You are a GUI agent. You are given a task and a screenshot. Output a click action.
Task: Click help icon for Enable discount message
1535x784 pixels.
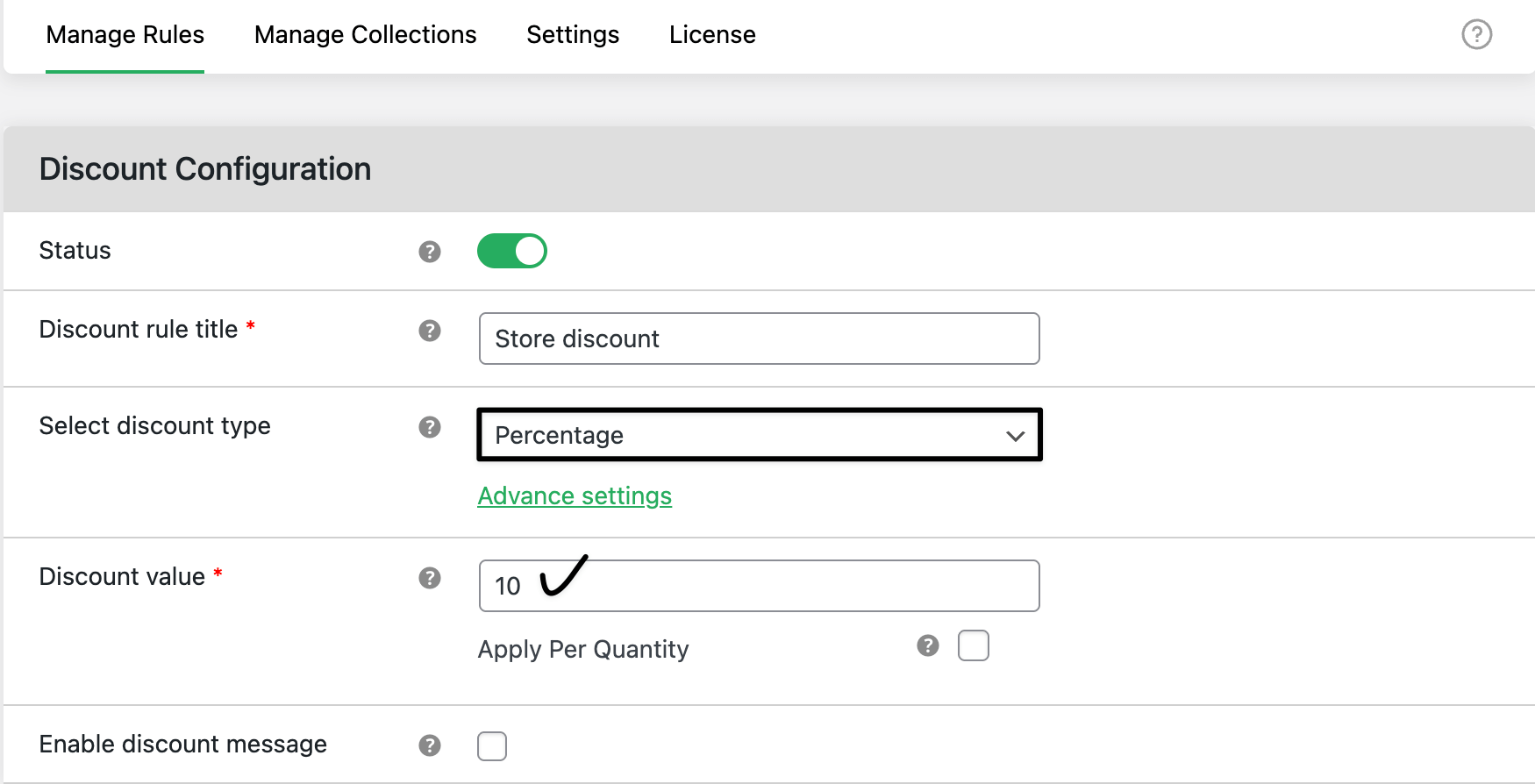429,745
